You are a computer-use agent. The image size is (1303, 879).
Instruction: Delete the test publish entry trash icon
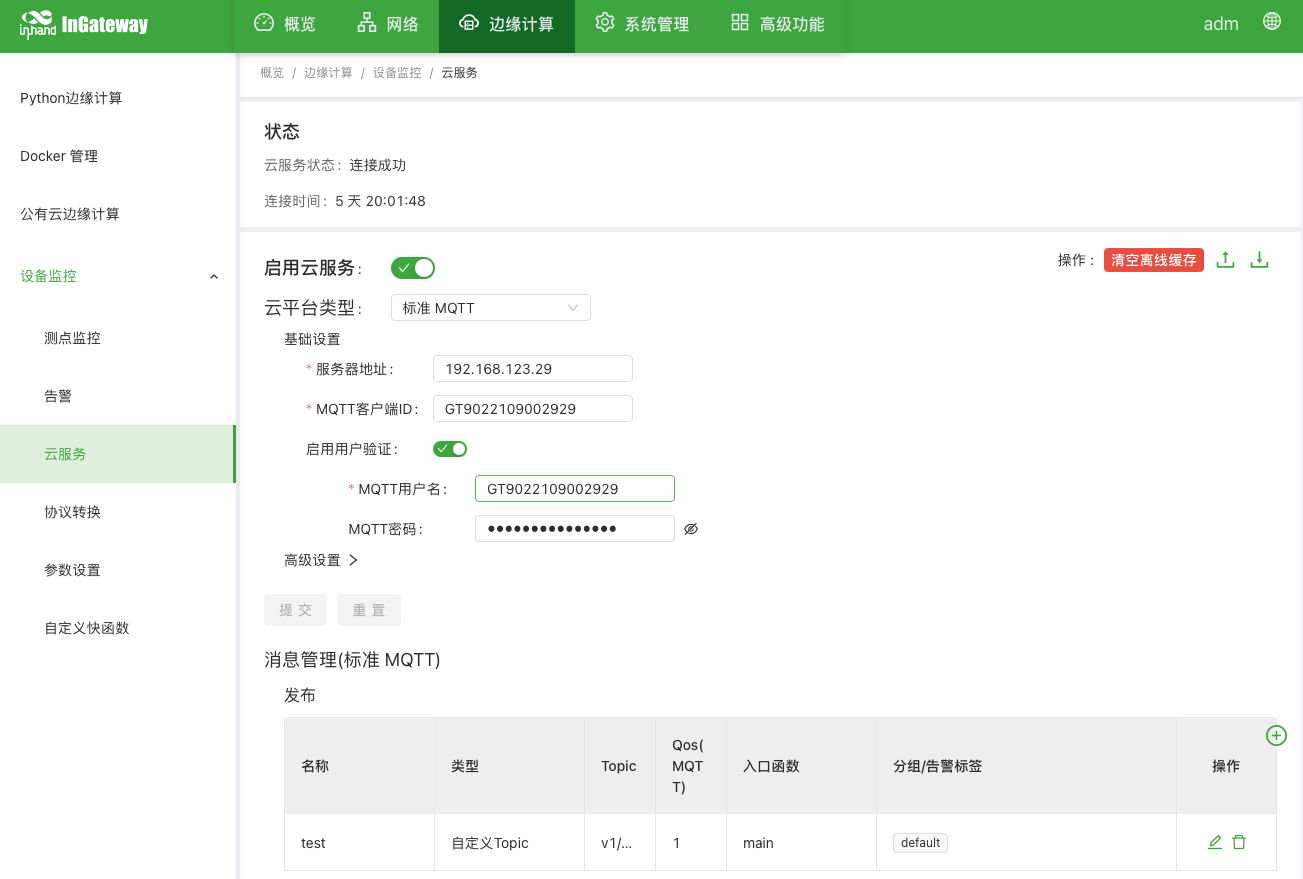pyautogui.click(x=1239, y=842)
